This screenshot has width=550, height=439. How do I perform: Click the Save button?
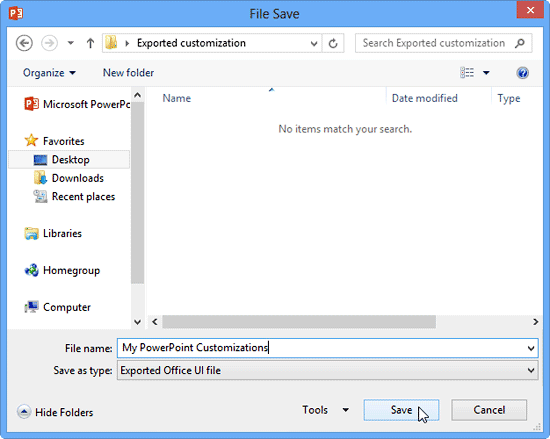(x=401, y=410)
